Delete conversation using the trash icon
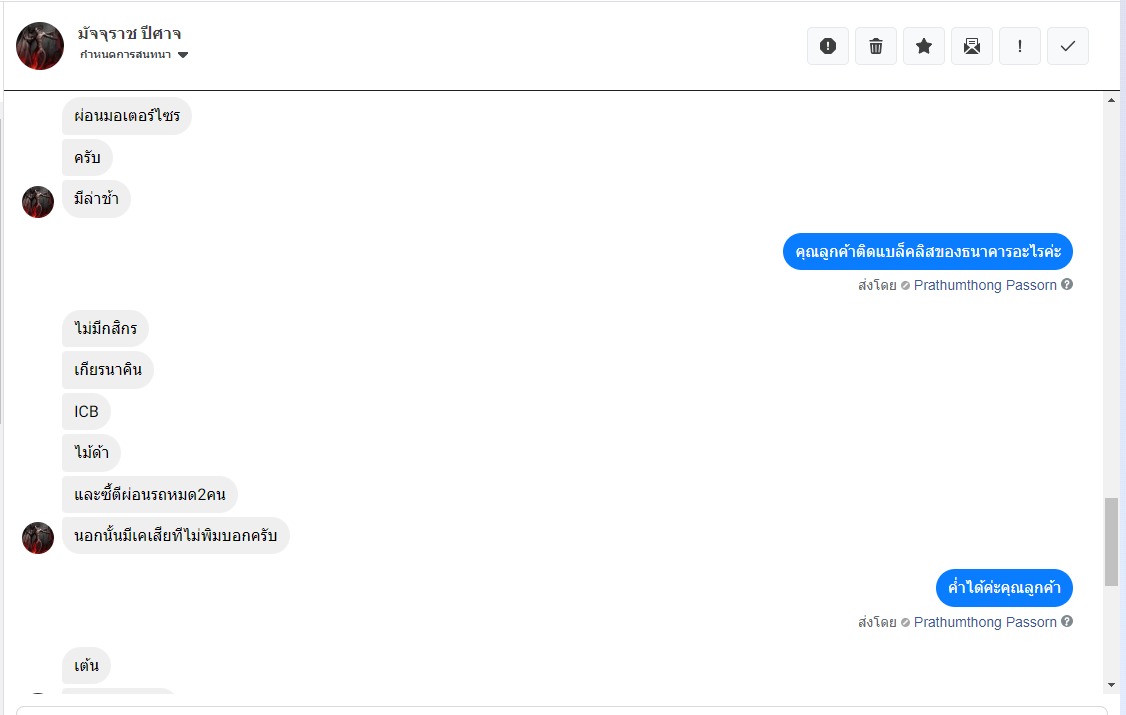The image size is (1126, 715). [876, 46]
